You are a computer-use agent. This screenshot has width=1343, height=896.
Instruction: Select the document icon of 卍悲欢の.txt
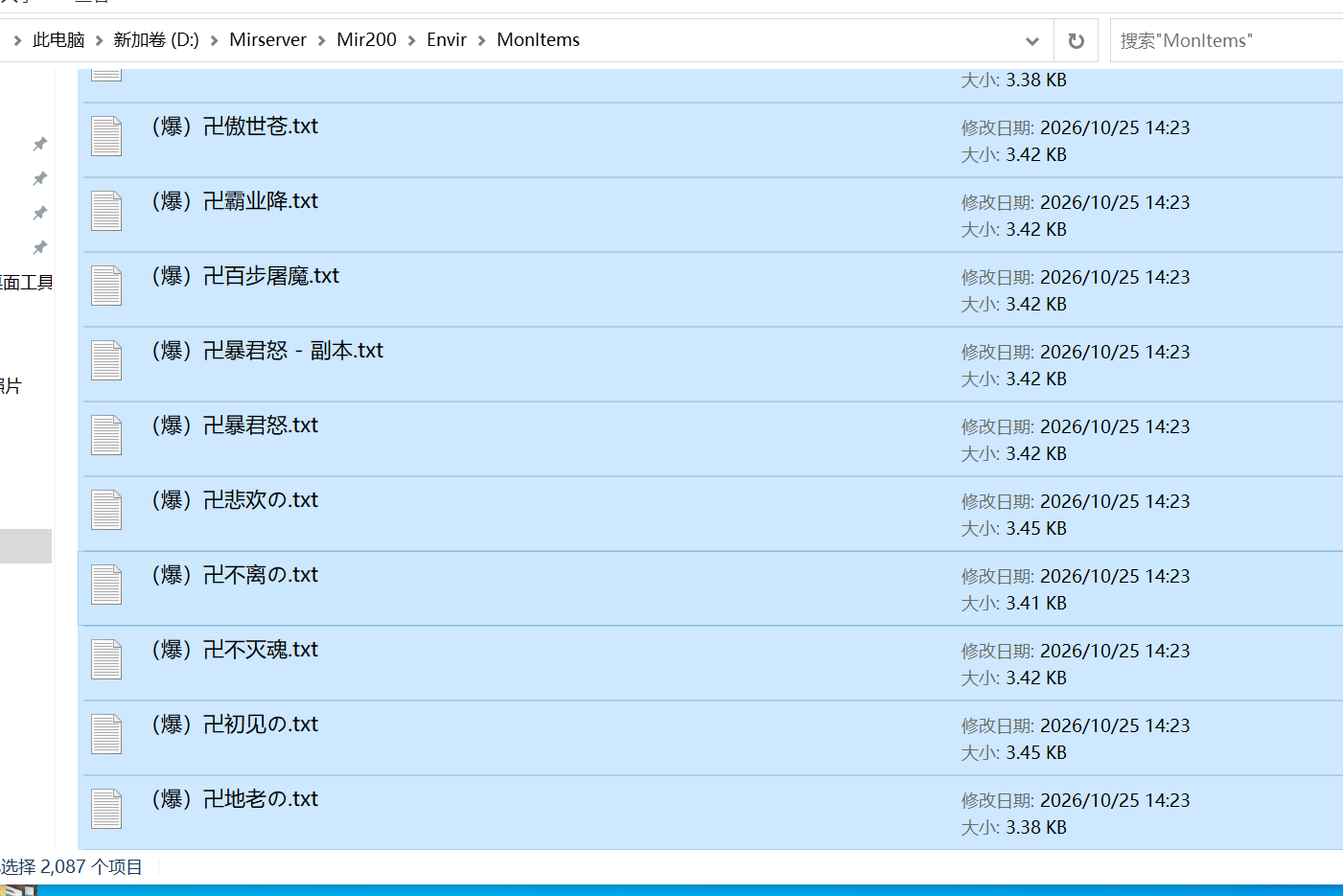pos(106,510)
